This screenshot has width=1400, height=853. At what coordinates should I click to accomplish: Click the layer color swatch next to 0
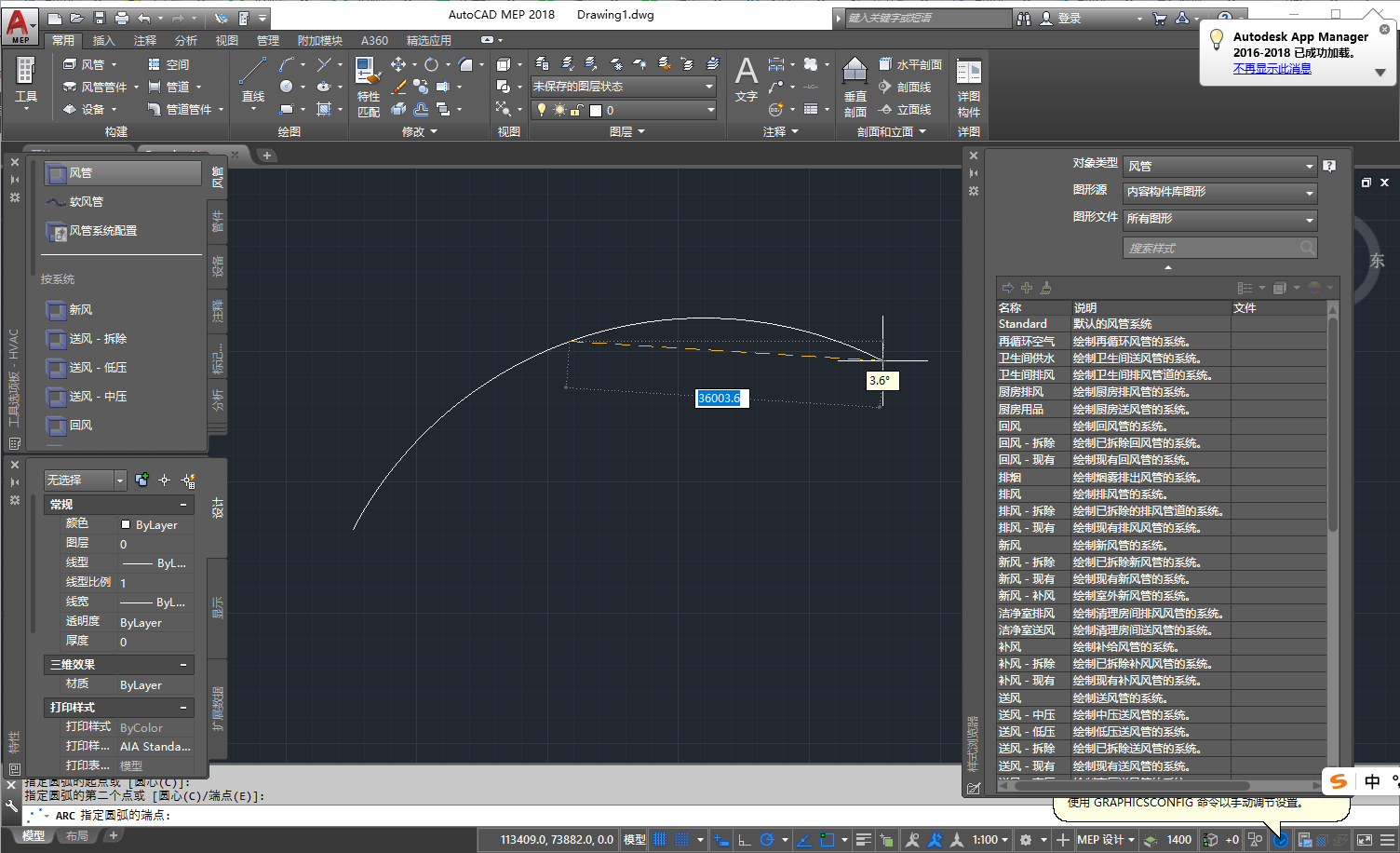click(x=596, y=110)
